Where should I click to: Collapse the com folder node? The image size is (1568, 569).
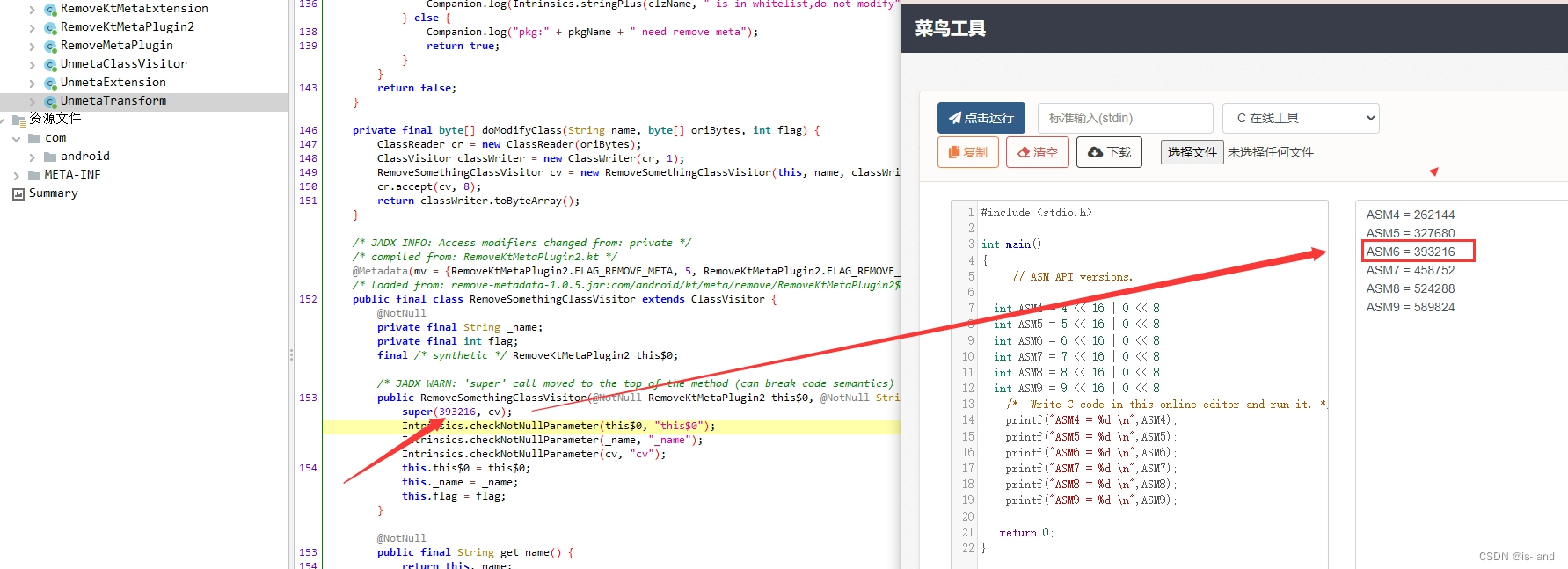pos(17,138)
